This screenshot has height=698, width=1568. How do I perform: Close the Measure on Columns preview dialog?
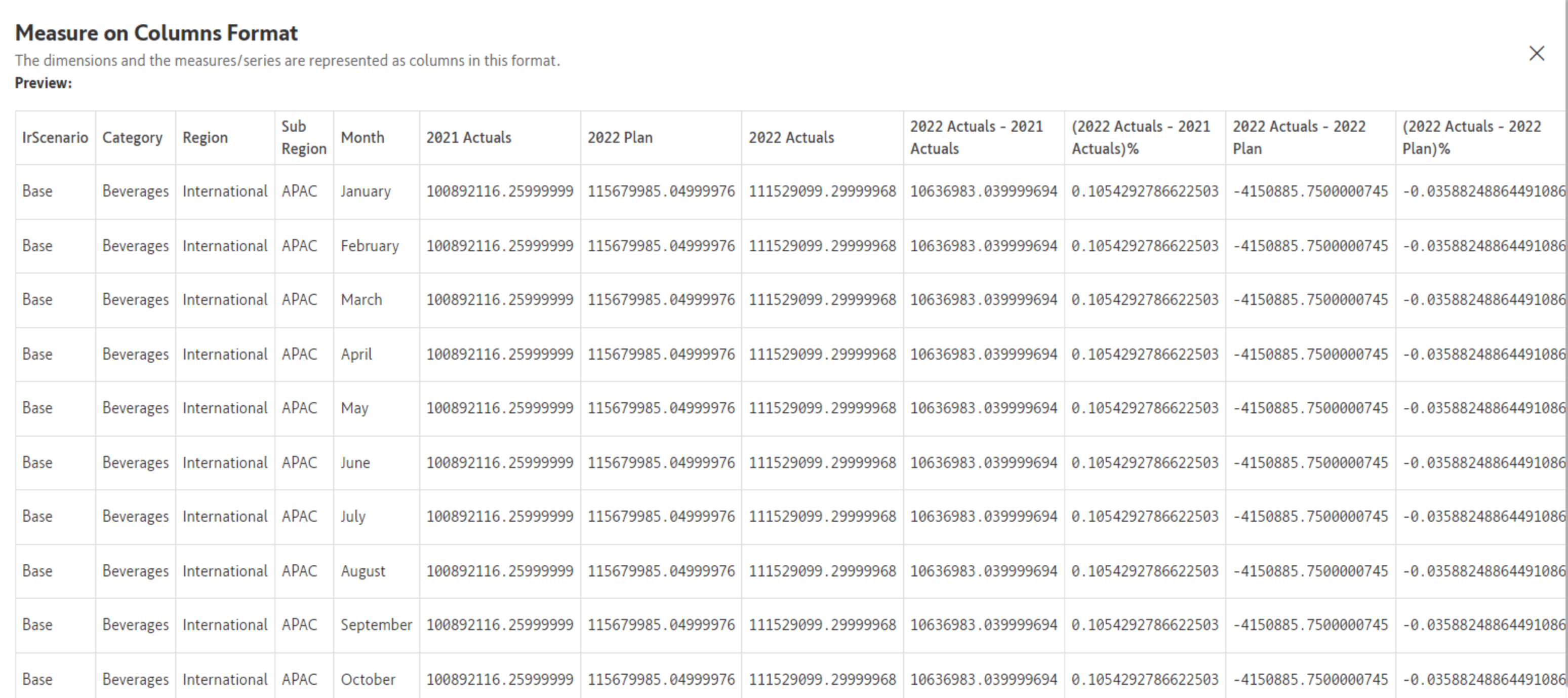coord(1536,54)
